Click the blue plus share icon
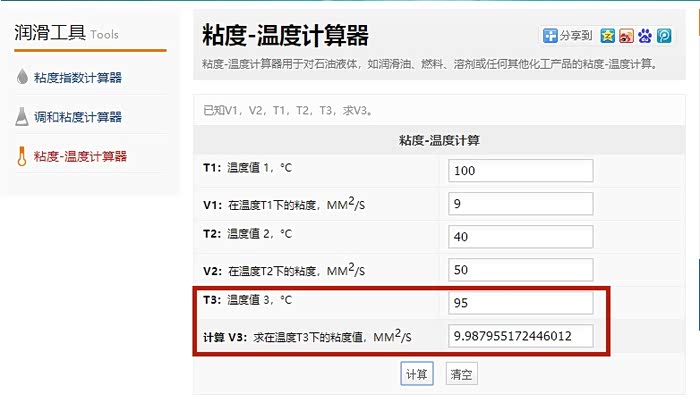700x419 pixels. [550, 35]
